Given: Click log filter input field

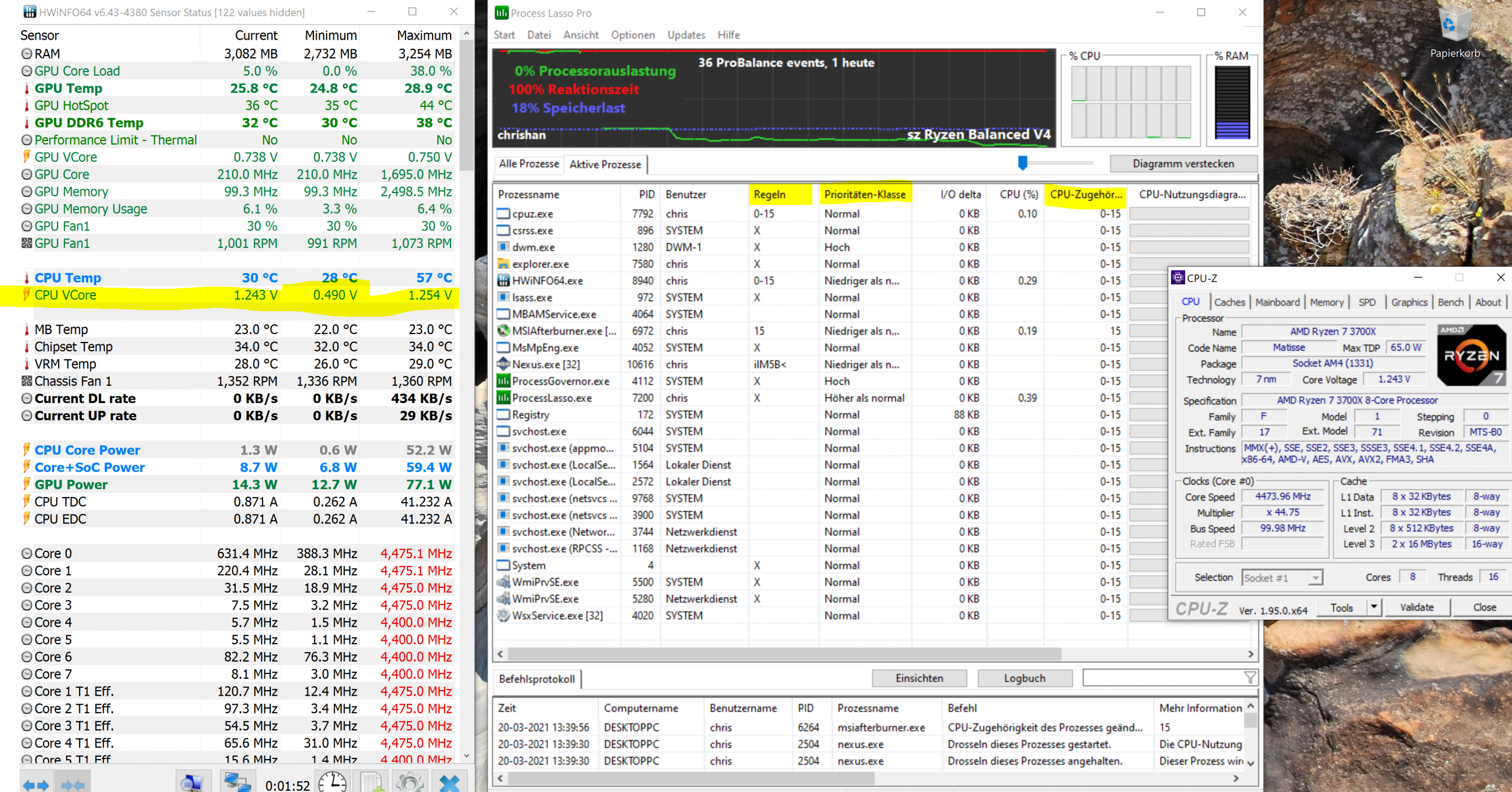Looking at the screenshot, I should (x=1162, y=678).
